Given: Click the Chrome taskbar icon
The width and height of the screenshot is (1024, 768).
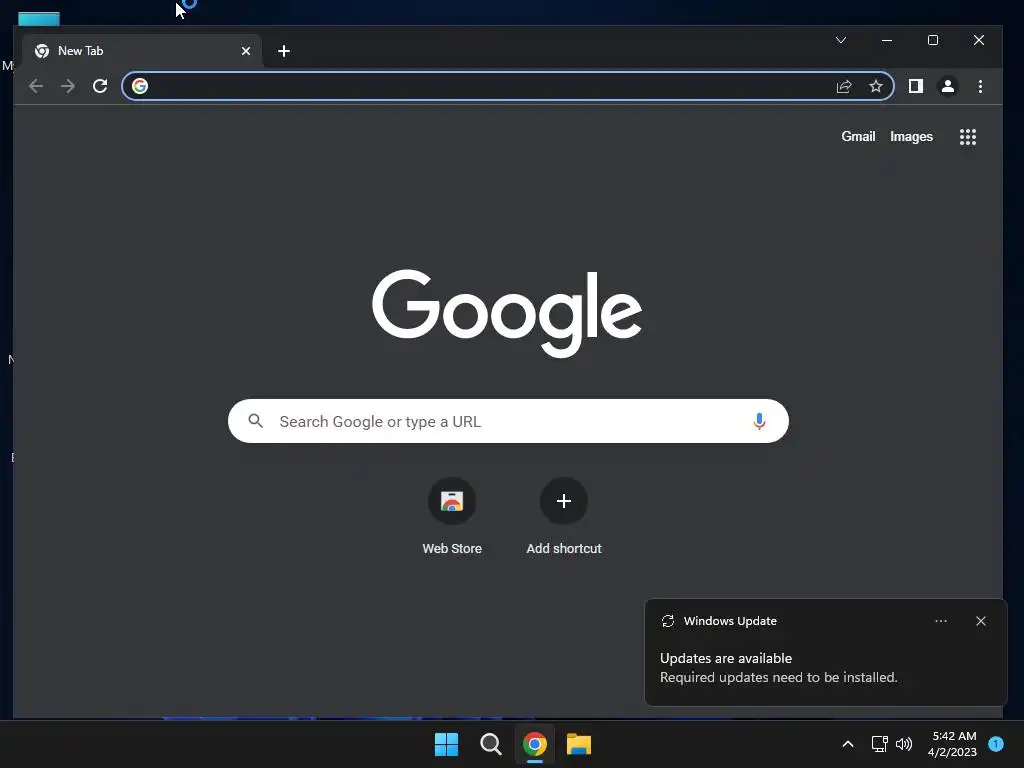Looking at the screenshot, I should tap(535, 744).
